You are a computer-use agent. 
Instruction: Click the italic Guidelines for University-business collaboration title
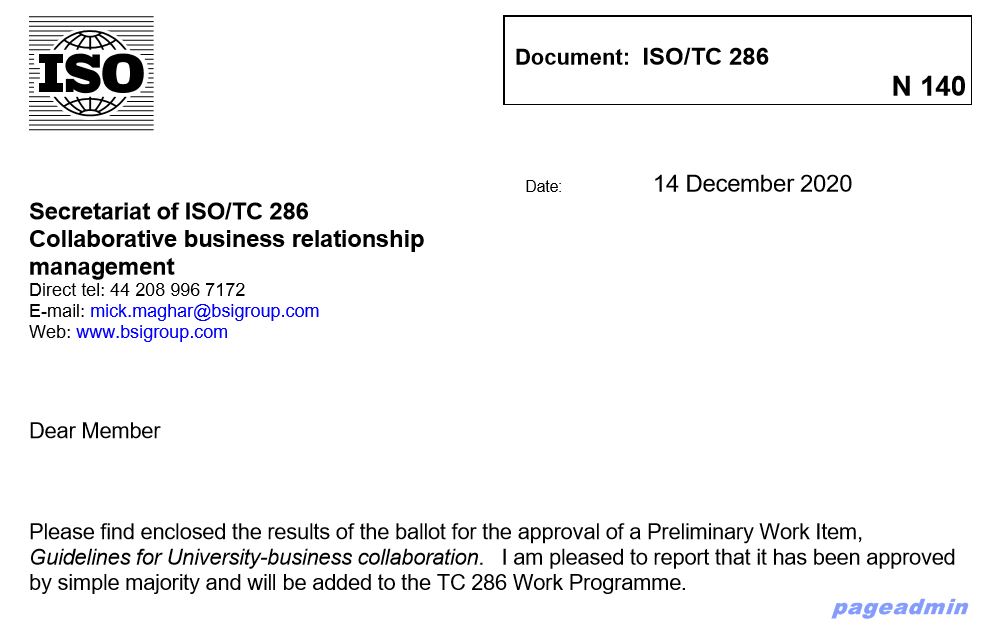point(254,558)
